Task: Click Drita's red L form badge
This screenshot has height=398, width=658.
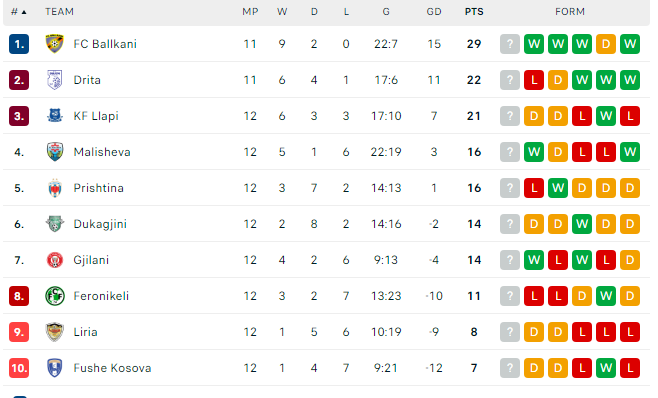Action: [x=534, y=80]
